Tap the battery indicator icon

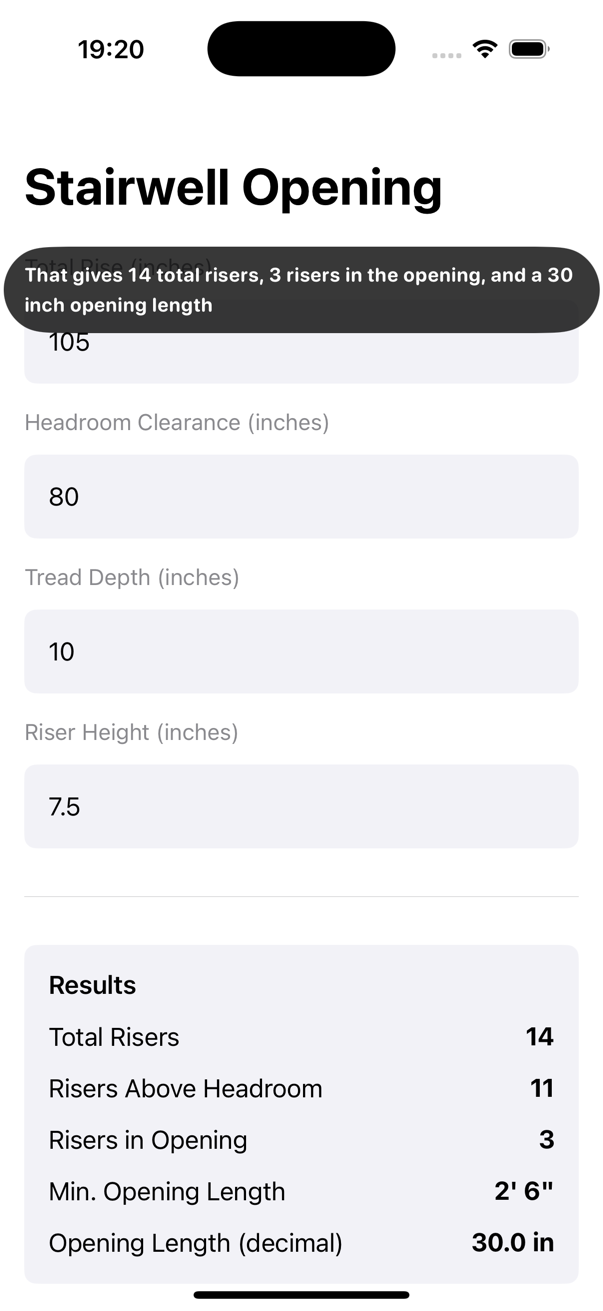click(x=528, y=49)
